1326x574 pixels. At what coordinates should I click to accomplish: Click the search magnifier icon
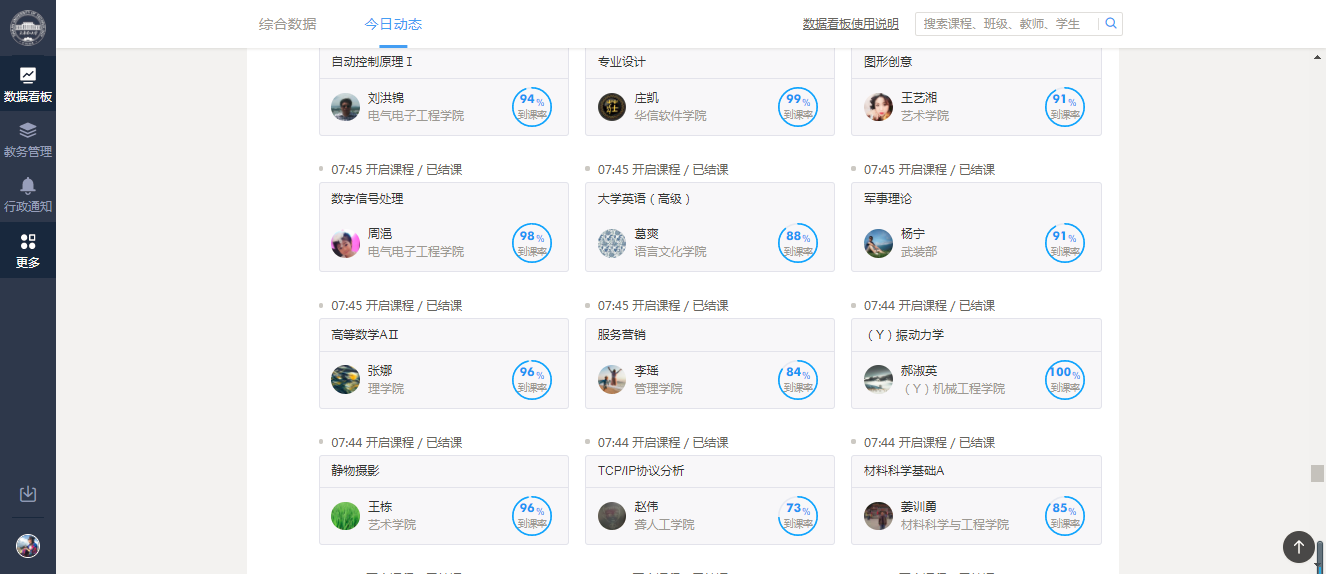[1111, 23]
